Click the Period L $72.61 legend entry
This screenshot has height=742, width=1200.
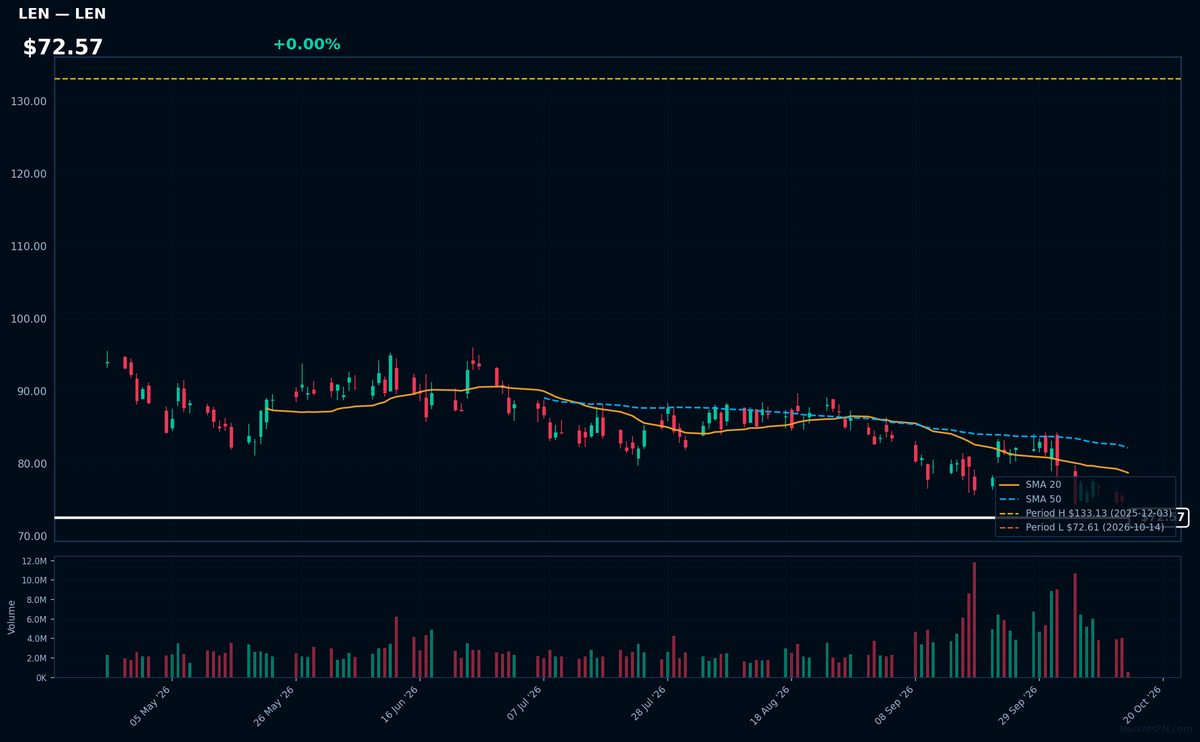pyautogui.click(x=1082, y=526)
